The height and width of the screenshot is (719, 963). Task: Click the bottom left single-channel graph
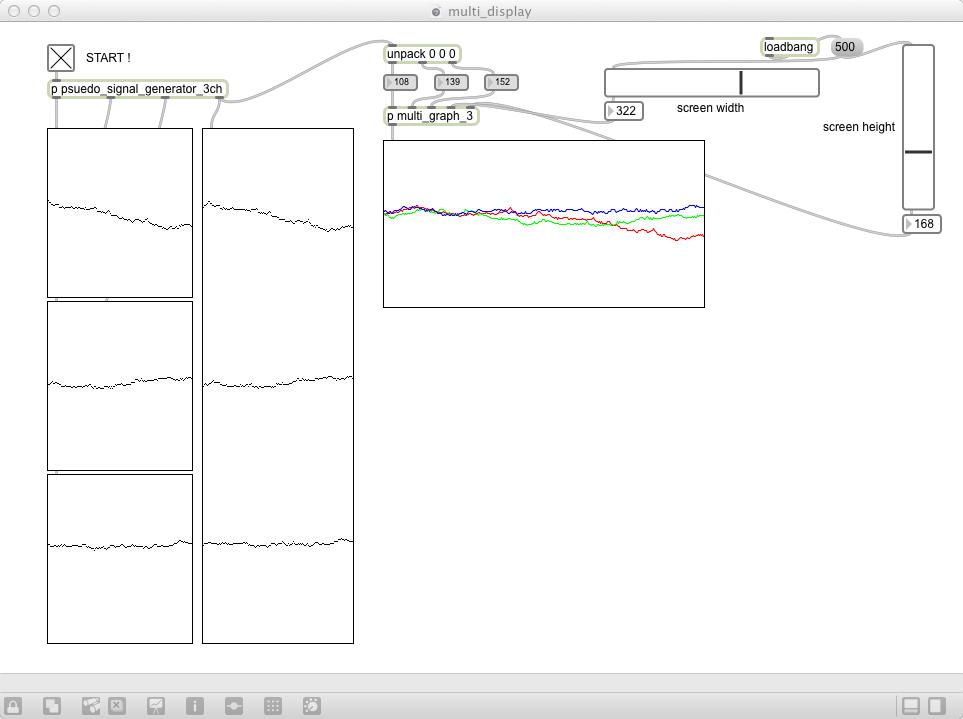(x=120, y=559)
